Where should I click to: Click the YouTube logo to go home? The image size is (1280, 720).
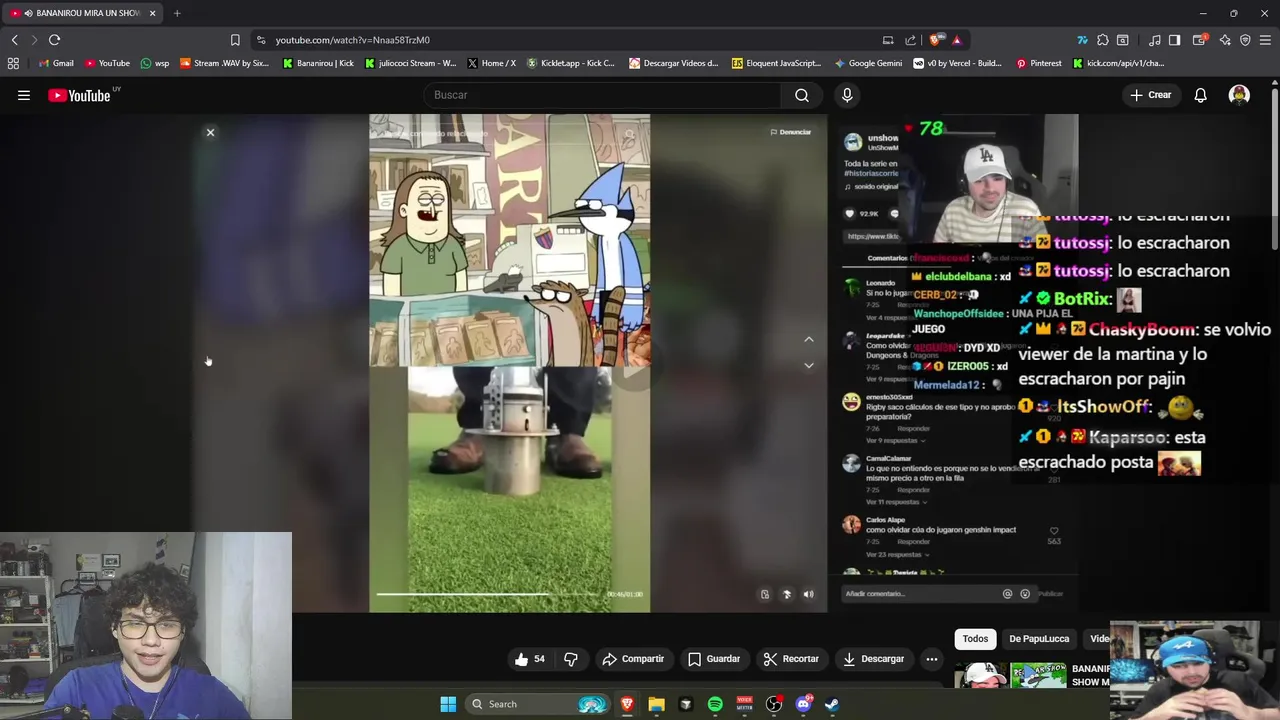80,95
